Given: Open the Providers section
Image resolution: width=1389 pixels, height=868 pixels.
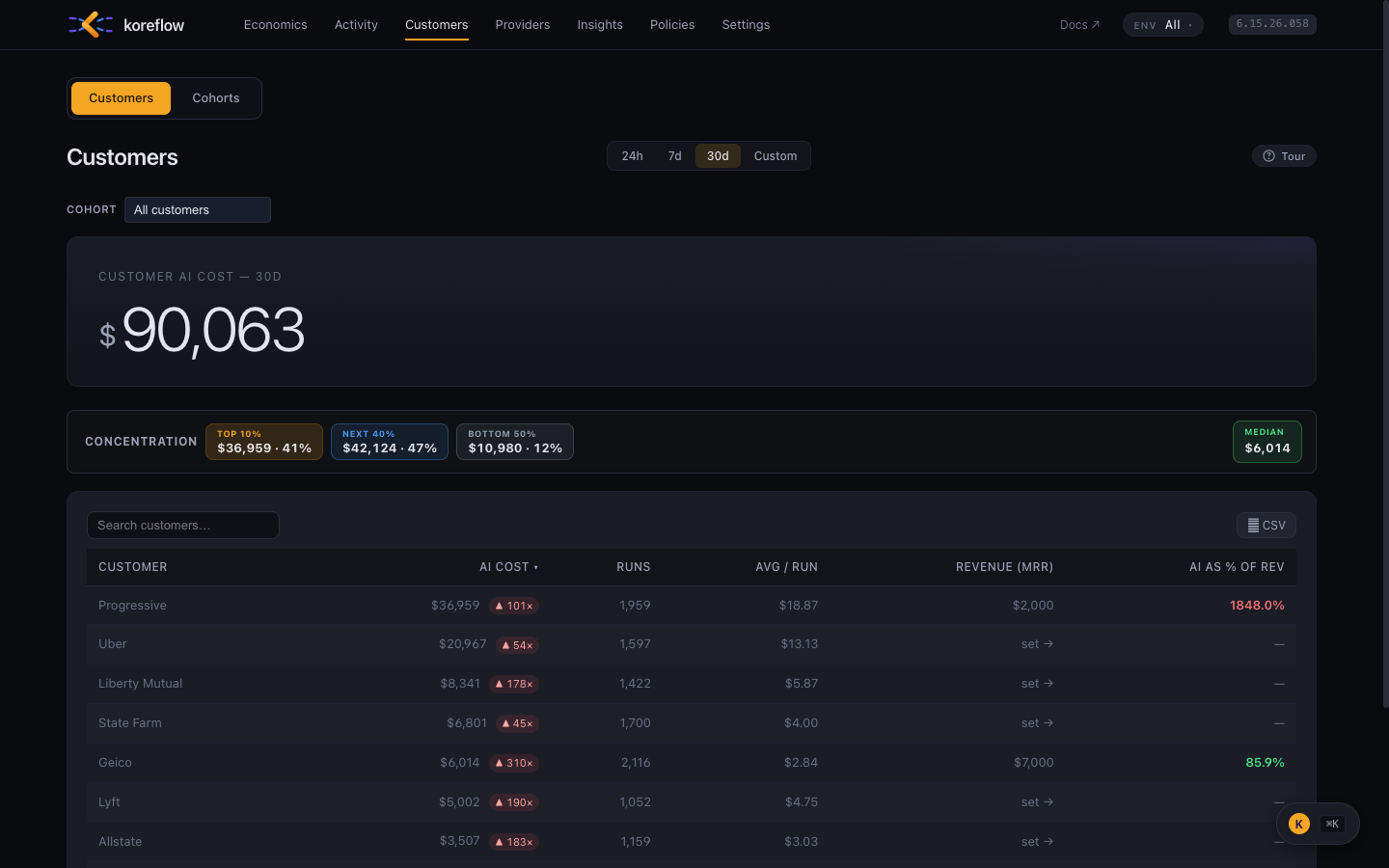Looking at the screenshot, I should tap(523, 25).
